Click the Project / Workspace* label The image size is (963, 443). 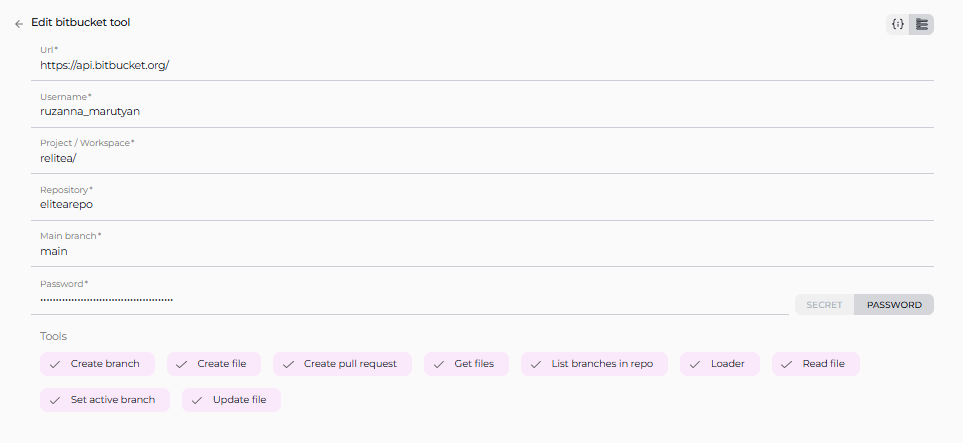click(x=87, y=143)
